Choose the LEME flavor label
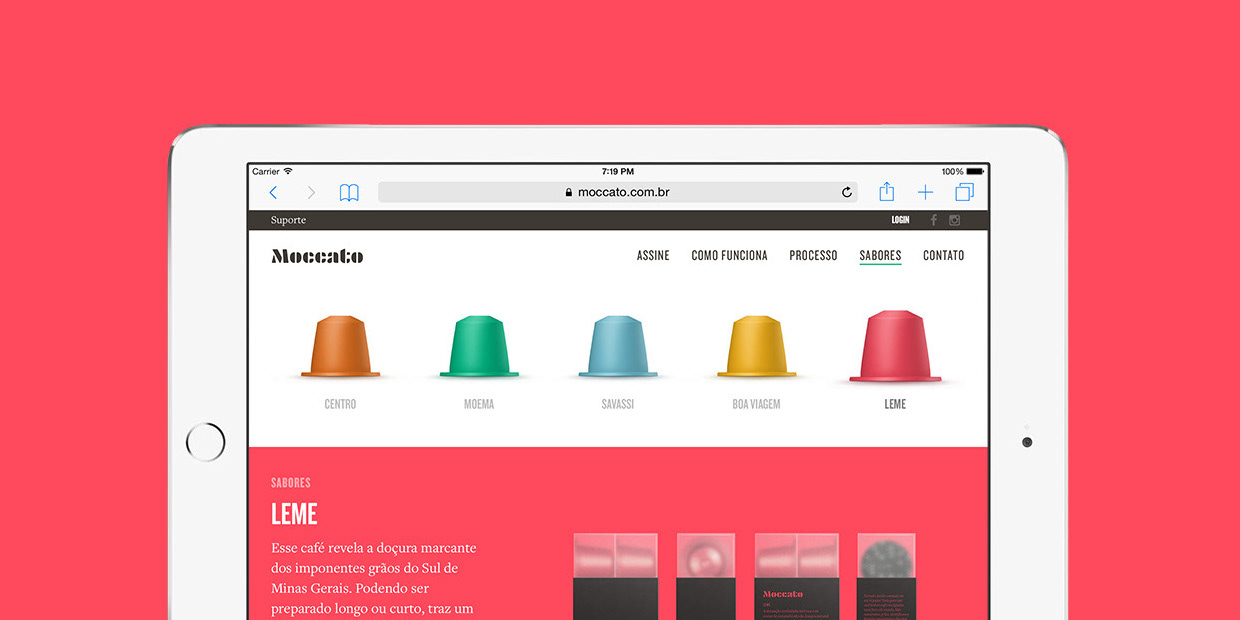This screenshot has height=620, width=1240. click(895, 404)
